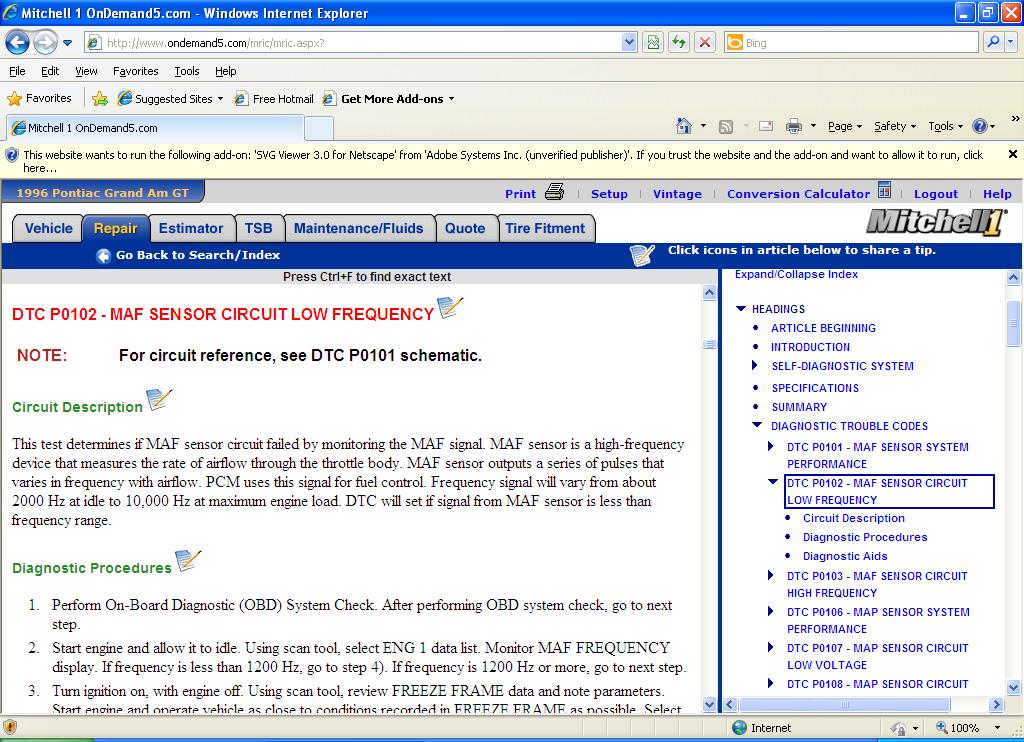Screen dimensions: 1024x742
Task: Click the printer icon beside Print
Action: click(554, 192)
